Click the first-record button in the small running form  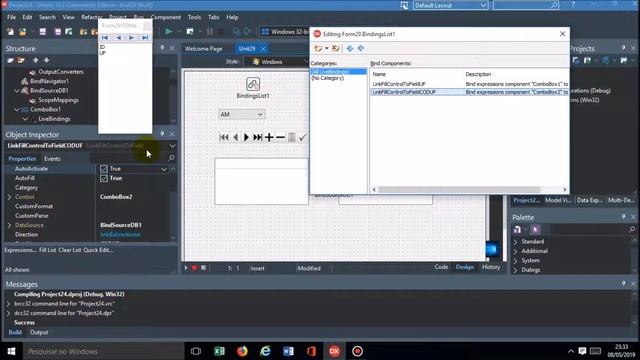click(x=105, y=38)
